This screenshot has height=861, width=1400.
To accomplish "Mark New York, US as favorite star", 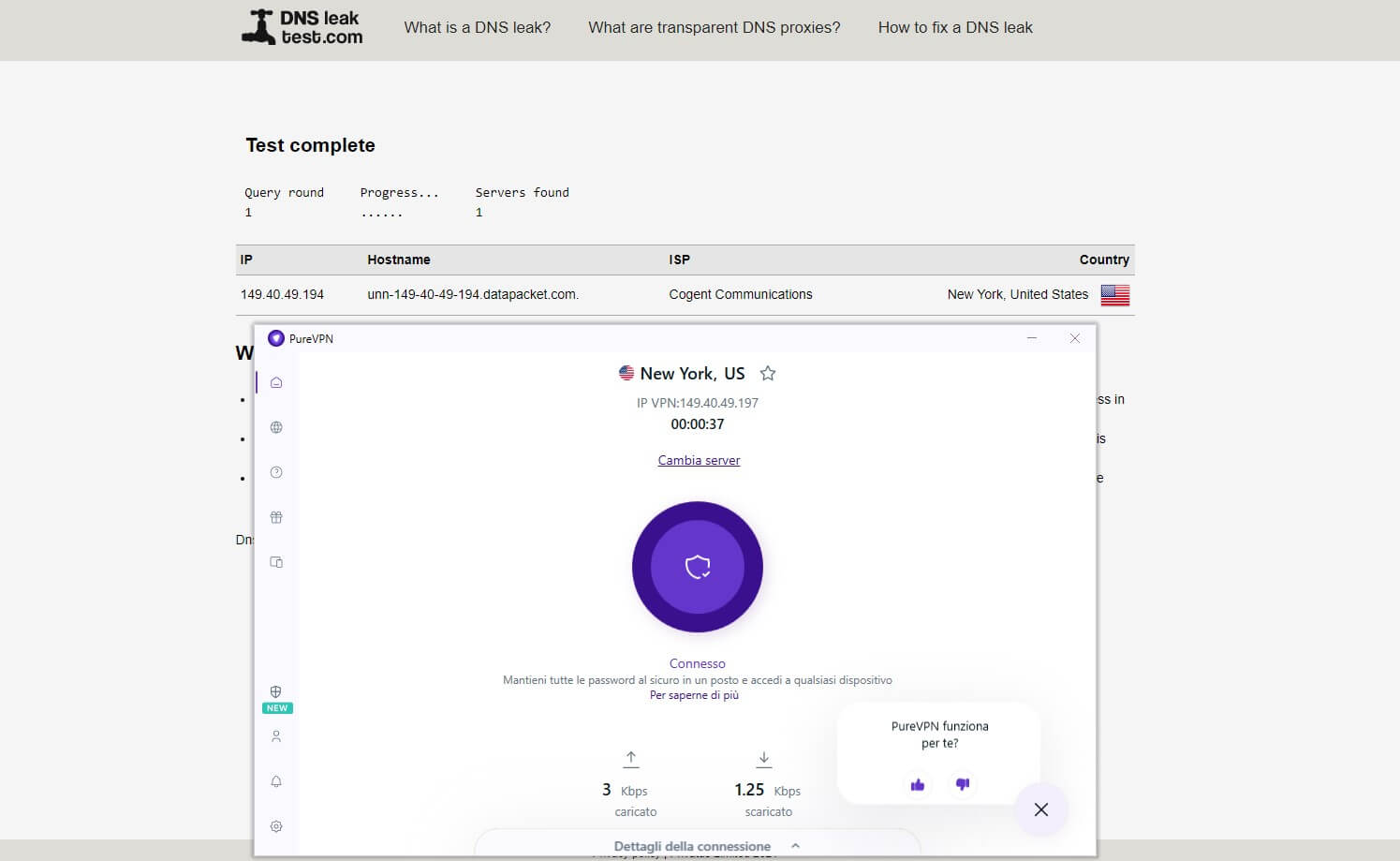I will [x=768, y=373].
